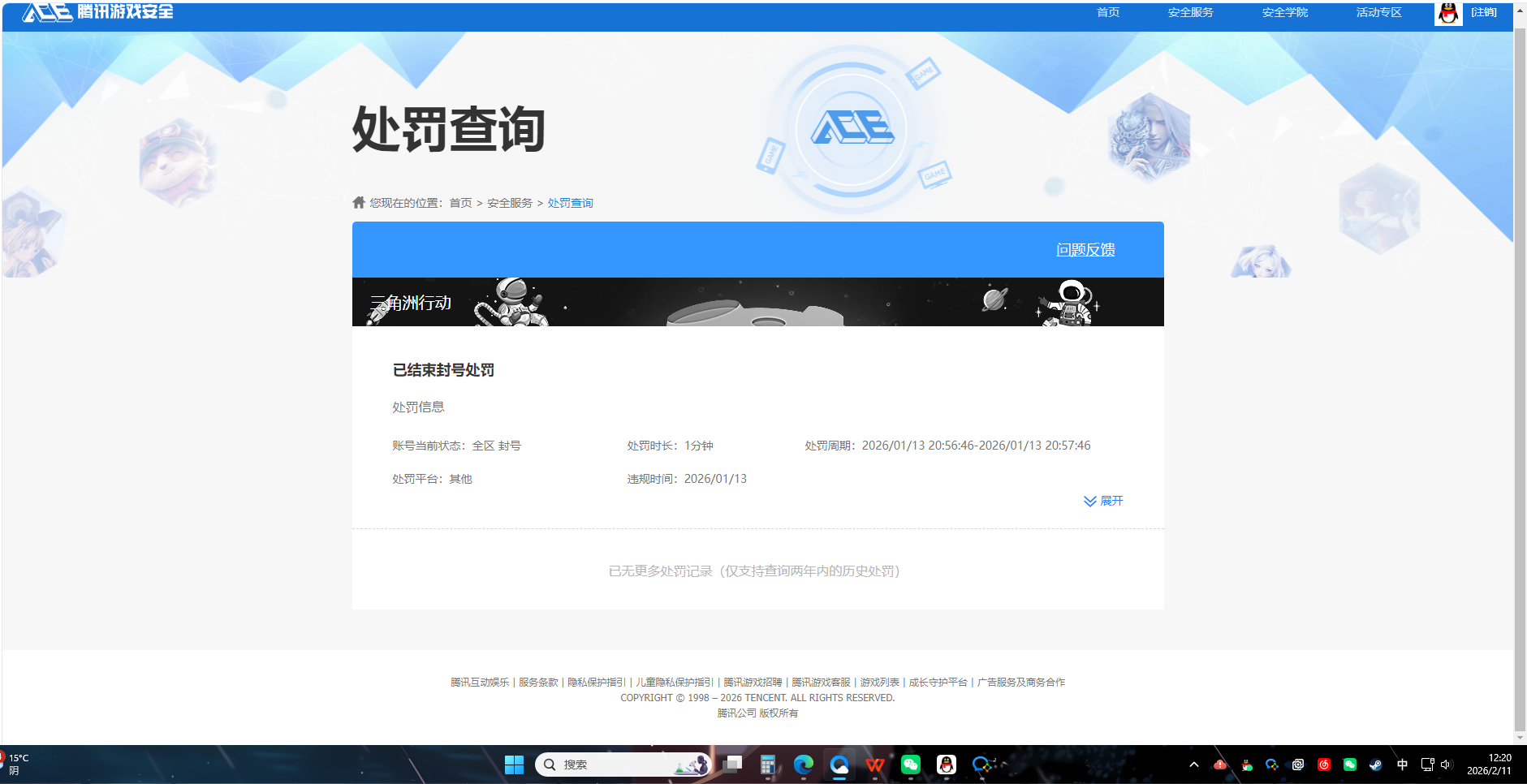The height and width of the screenshot is (784, 1527).
Task: Expand the punishment record with 展开
Action: (1102, 501)
